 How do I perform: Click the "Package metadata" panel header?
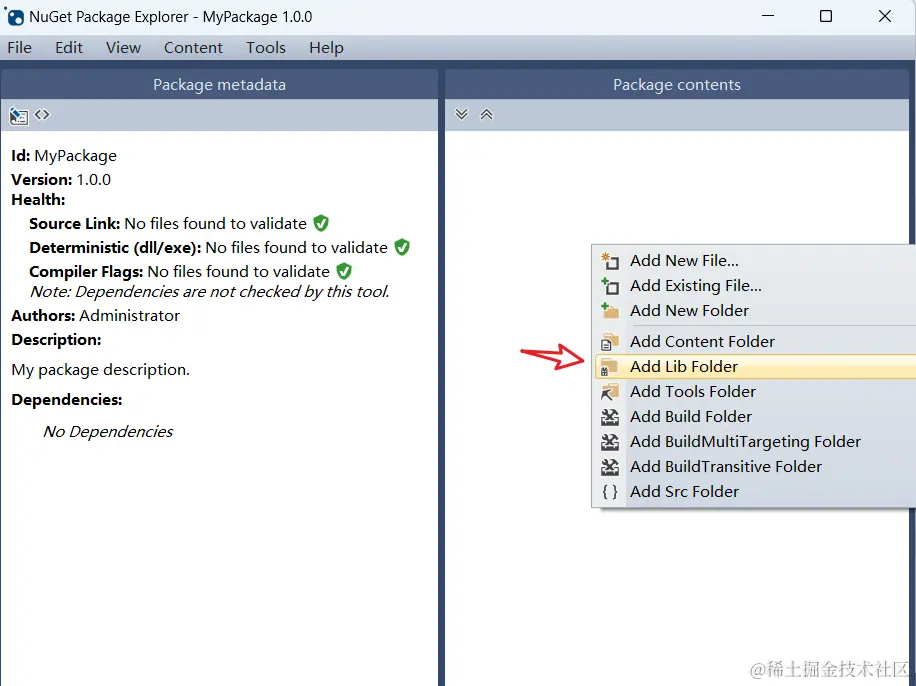[219, 85]
